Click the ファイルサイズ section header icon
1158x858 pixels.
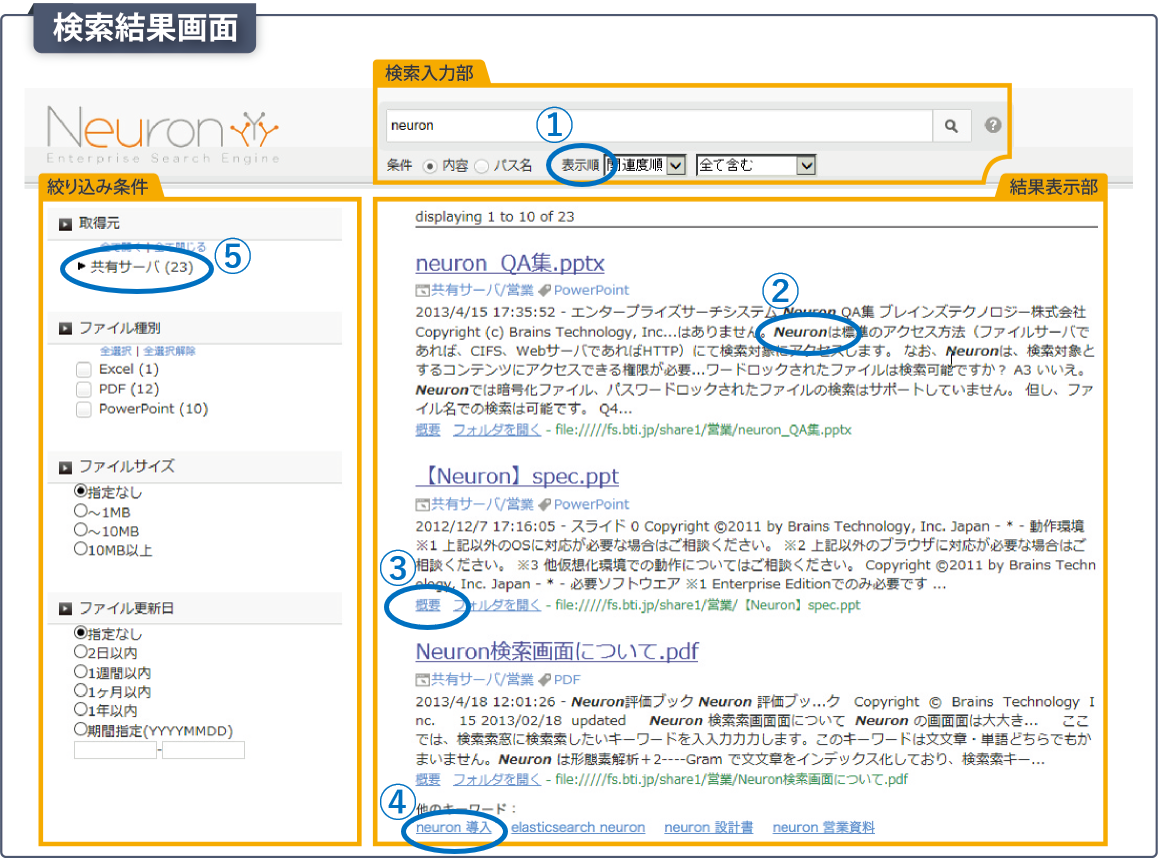click(65, 467)
